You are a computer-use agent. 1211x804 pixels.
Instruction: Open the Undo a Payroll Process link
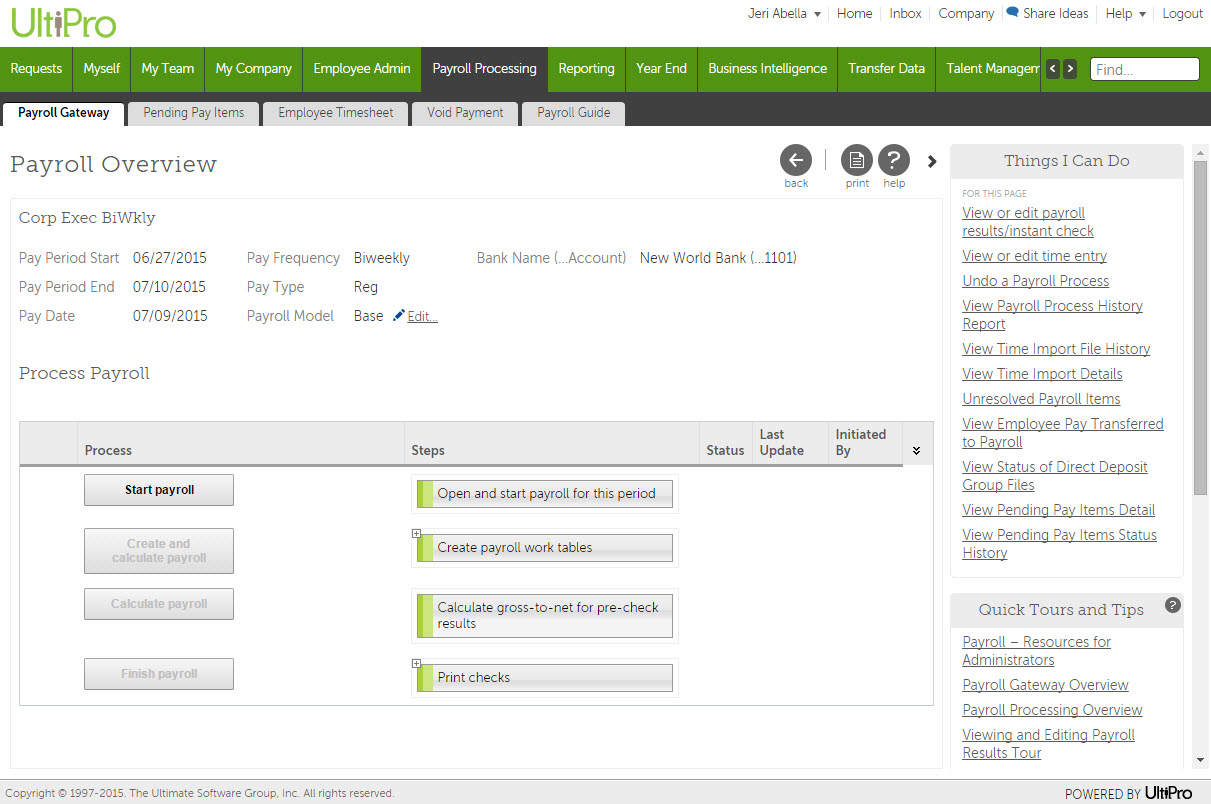tap(1035, 281)
